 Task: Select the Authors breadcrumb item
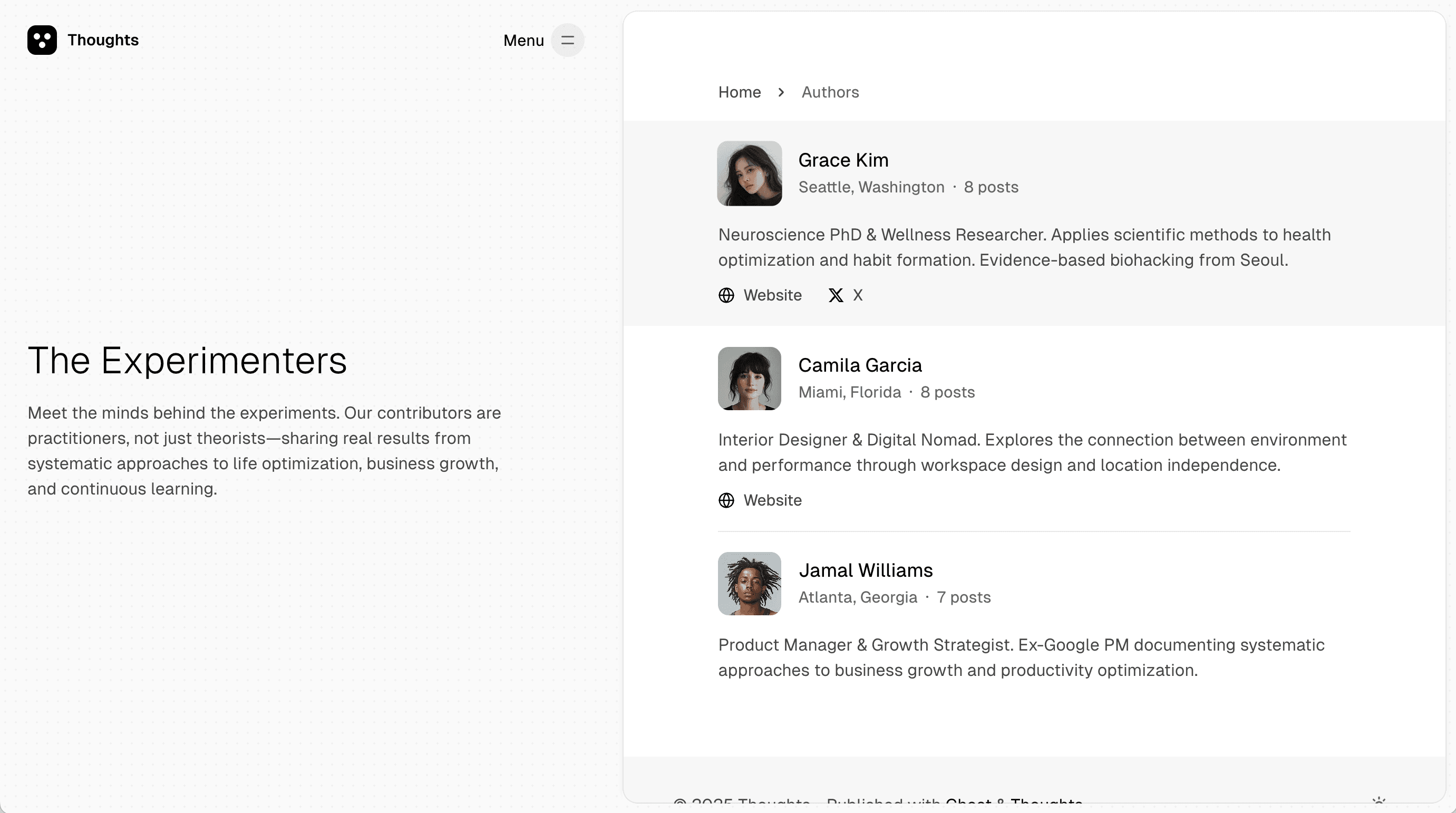tap(829, 92)
